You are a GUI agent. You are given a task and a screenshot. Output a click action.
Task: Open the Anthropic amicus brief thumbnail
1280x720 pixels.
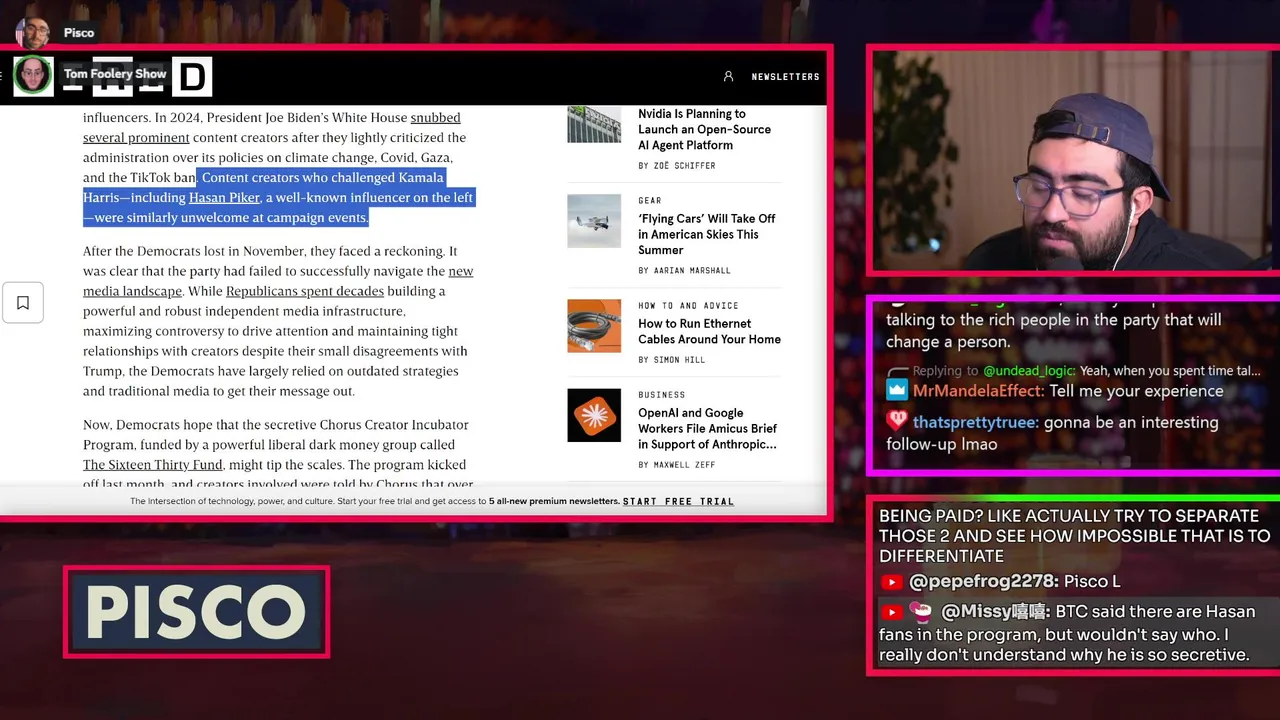(x=594, y=415)
